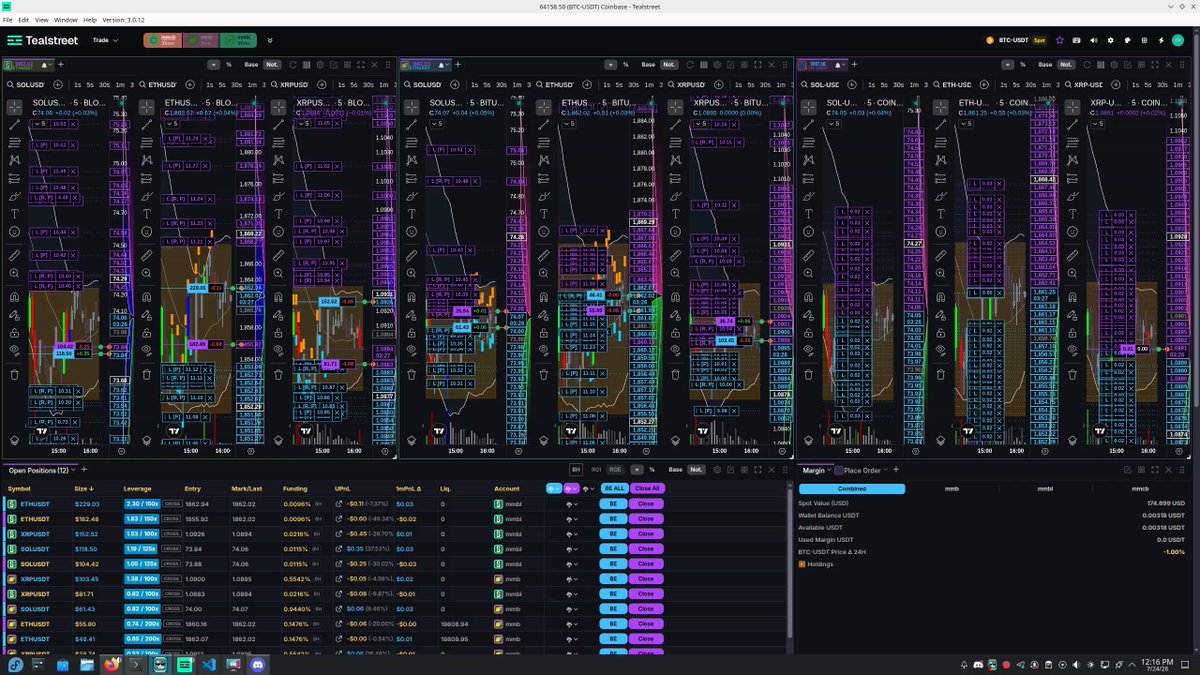
Task: Expand the Open Positions tab dropdown arrow
Action: pyautogui.click(x=75, y=470)
